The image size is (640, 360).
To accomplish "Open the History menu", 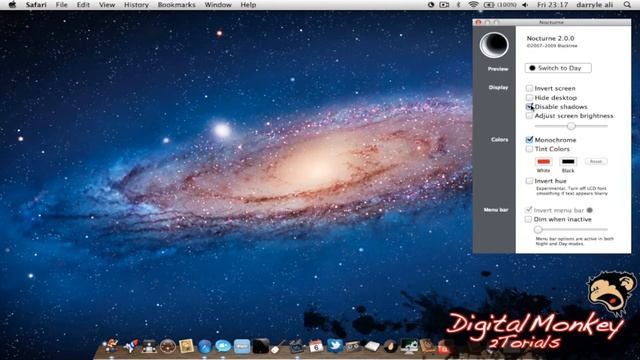I will coord(136,5).
